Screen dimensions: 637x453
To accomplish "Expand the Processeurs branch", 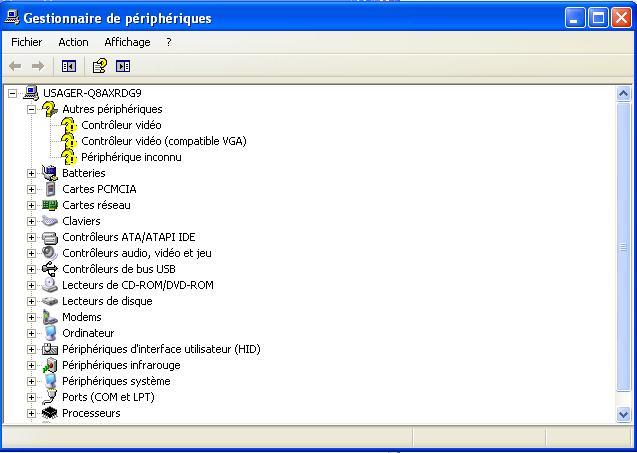I will click(x=31, y=414).
